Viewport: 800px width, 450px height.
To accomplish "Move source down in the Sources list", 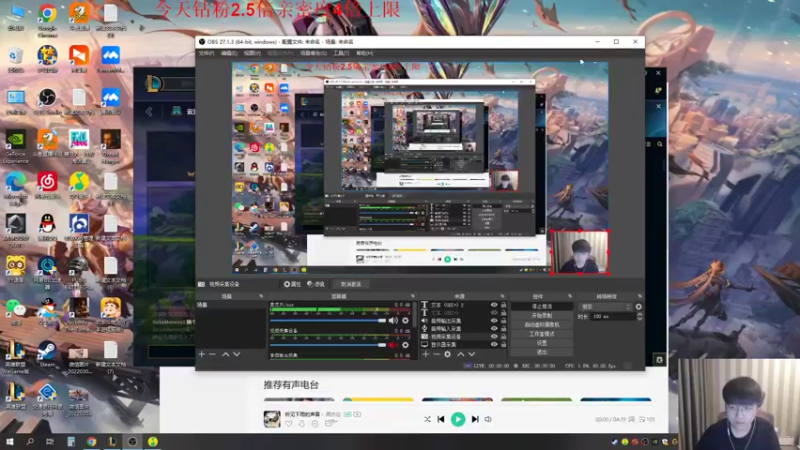I will tap(471, 354).
